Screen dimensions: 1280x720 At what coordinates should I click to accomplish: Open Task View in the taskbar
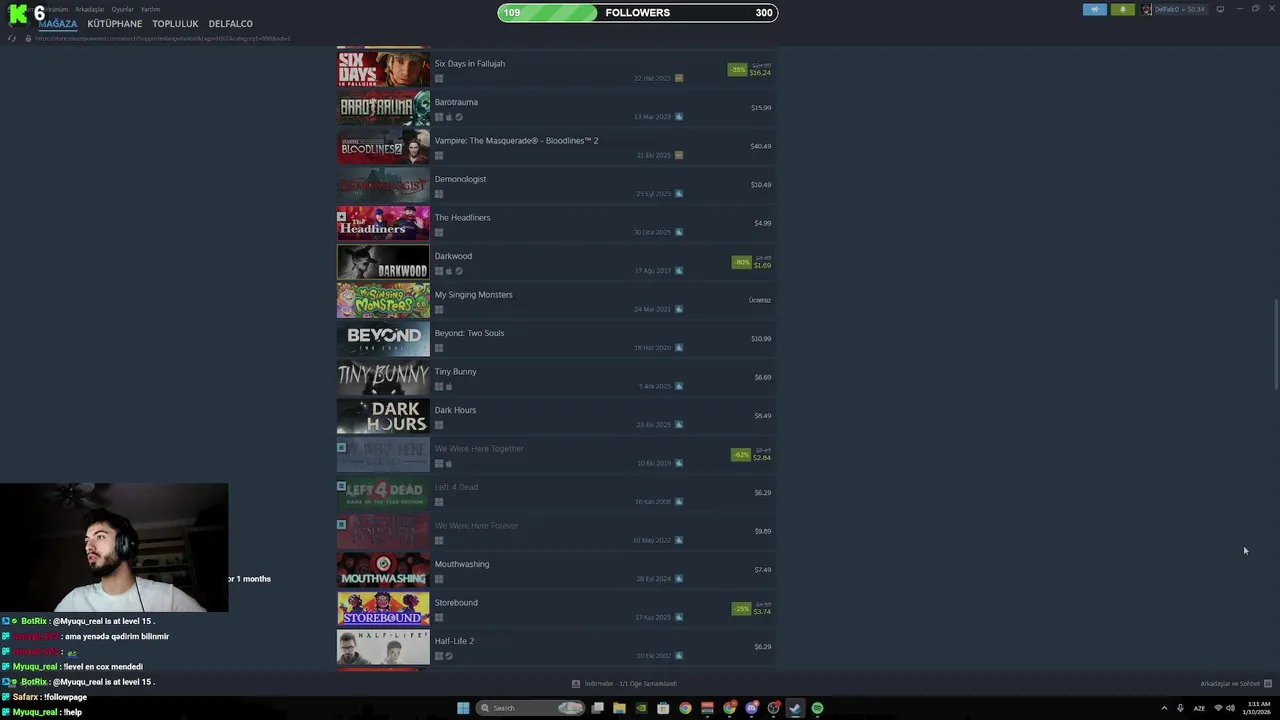click(597, 708)
